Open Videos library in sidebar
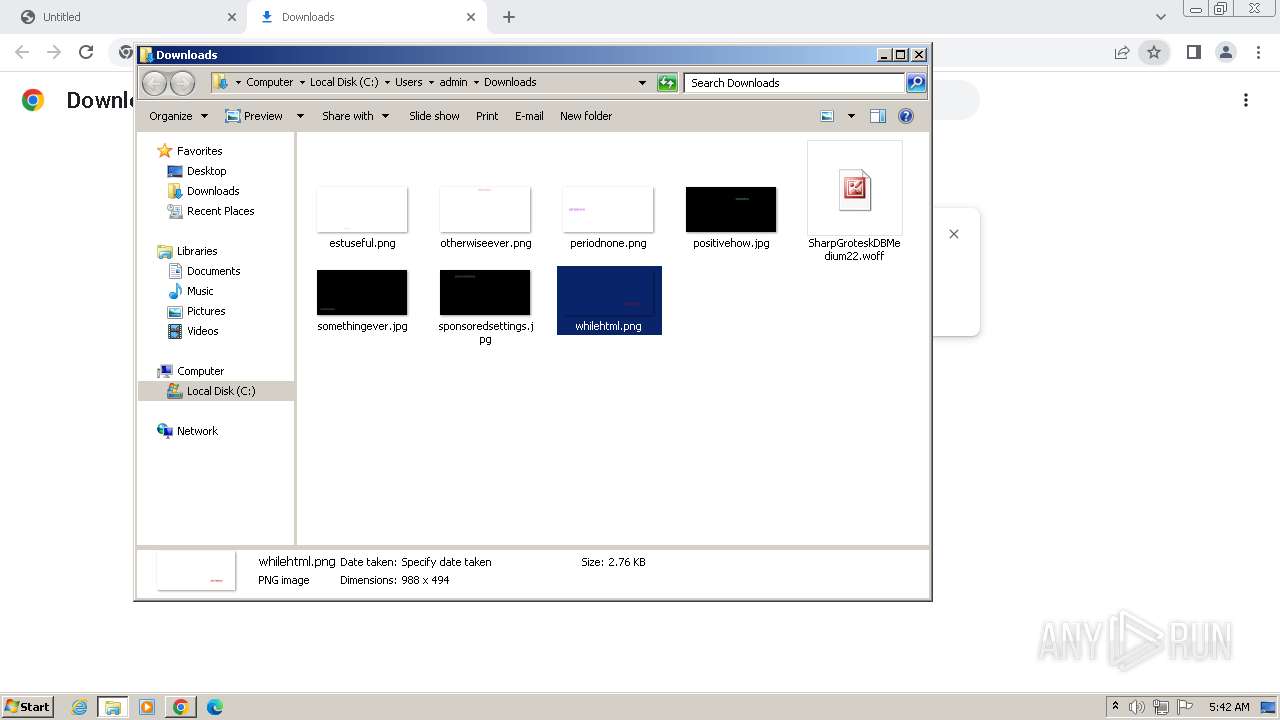 (202, 331)
